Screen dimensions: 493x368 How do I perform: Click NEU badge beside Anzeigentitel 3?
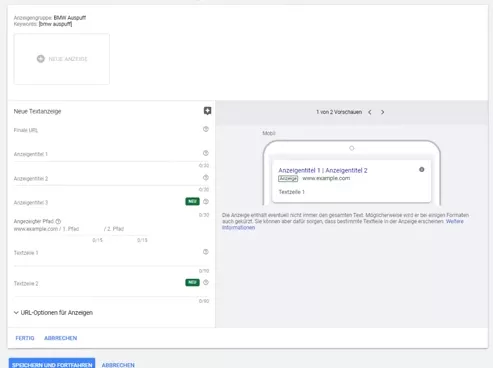pyautogui.click(x=192, y=201)
